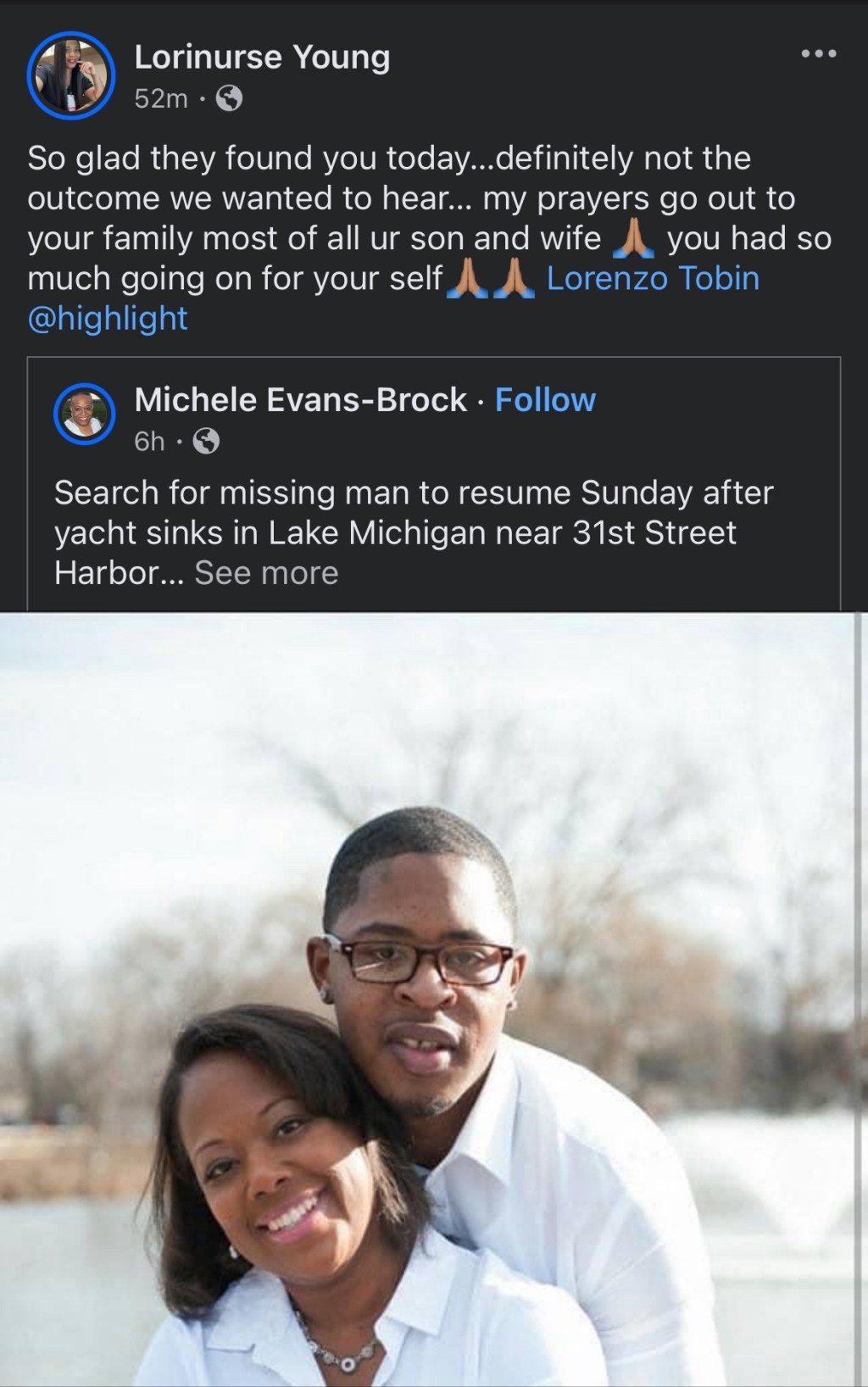The width and height of the screenshot is (868, 1387).
Task: Open the Lorinurse Young name link
Action: coord(262,57)
